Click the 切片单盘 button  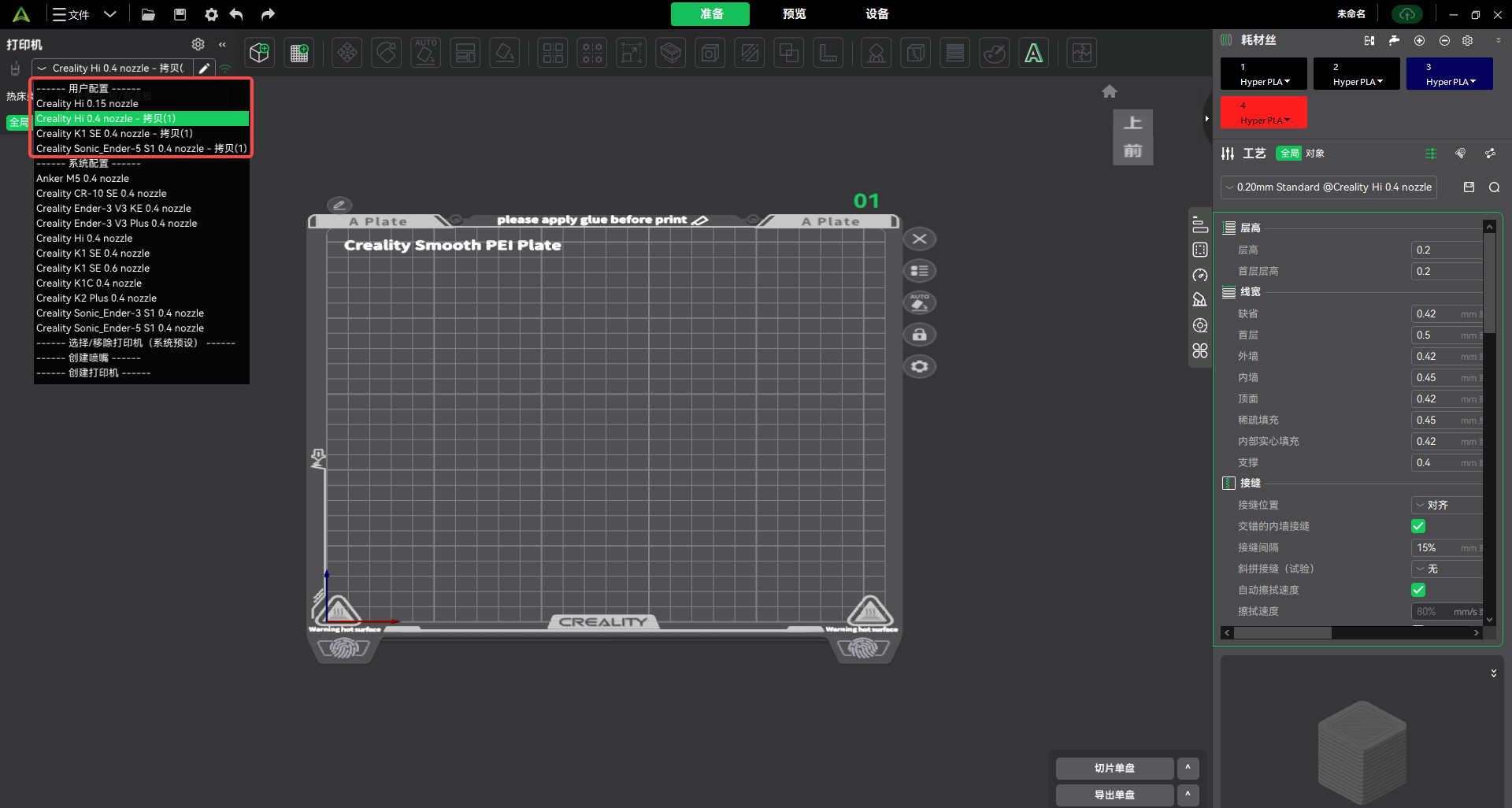(1114, 768)
